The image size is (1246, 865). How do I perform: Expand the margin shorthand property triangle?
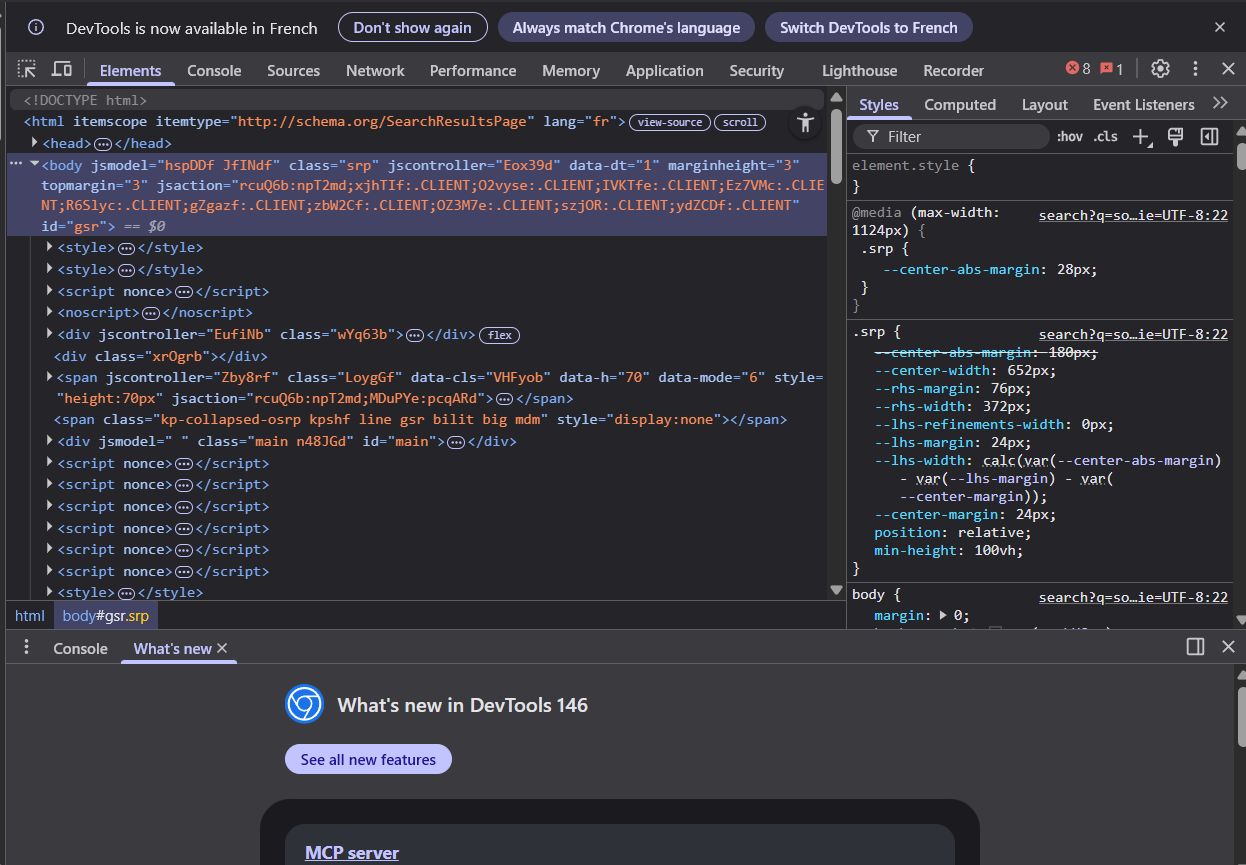945,615
